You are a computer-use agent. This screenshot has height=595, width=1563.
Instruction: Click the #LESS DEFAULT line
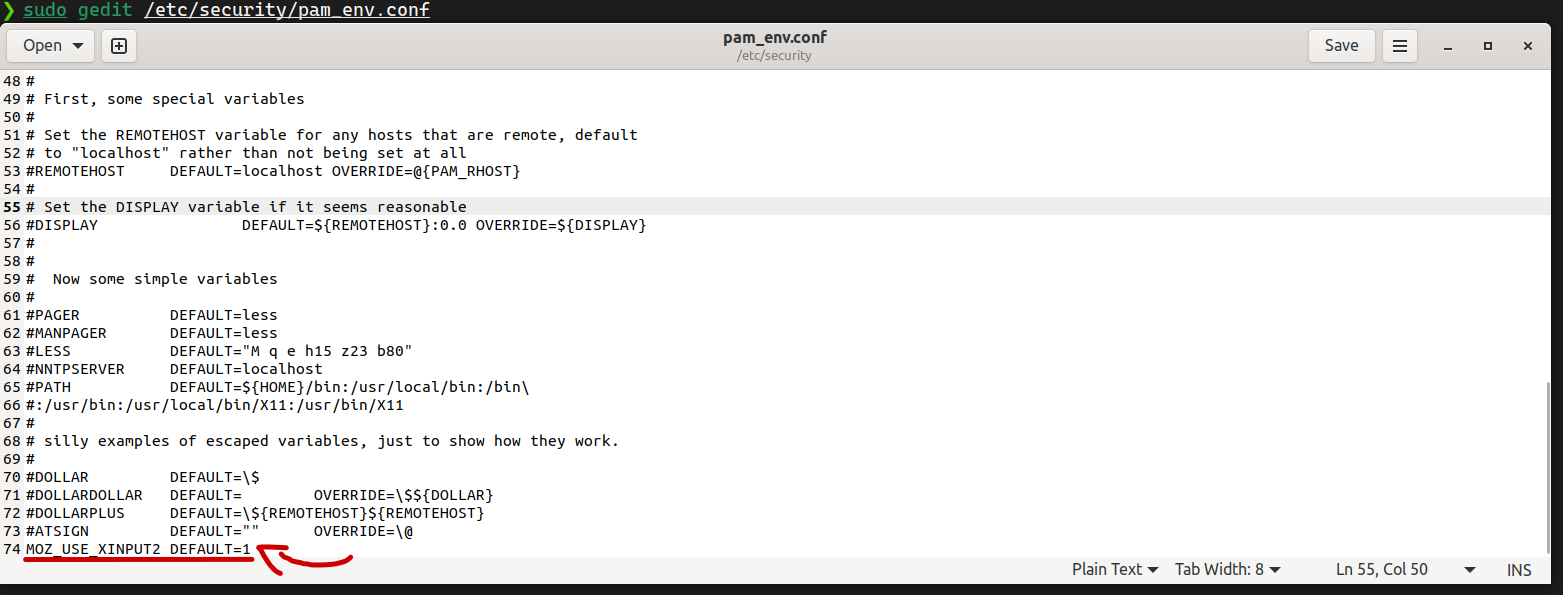pos(219,351)
